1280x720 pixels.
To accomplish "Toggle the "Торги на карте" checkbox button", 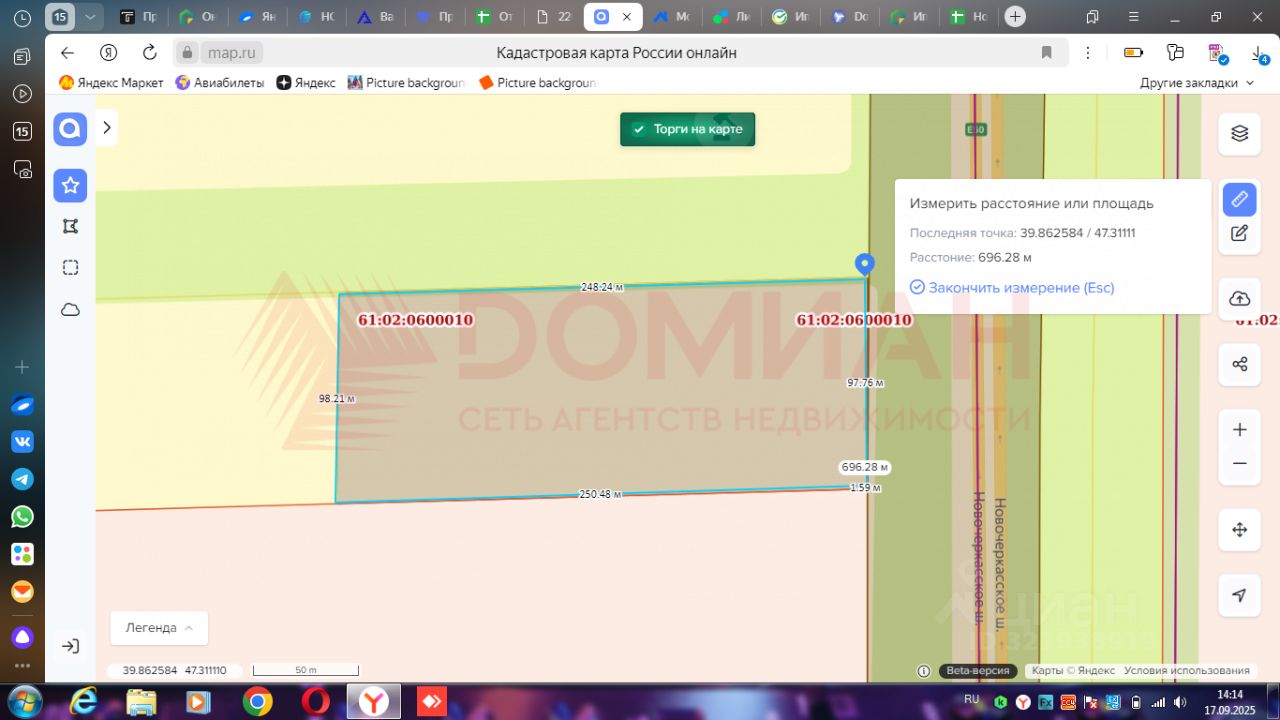I will [687, 129].
